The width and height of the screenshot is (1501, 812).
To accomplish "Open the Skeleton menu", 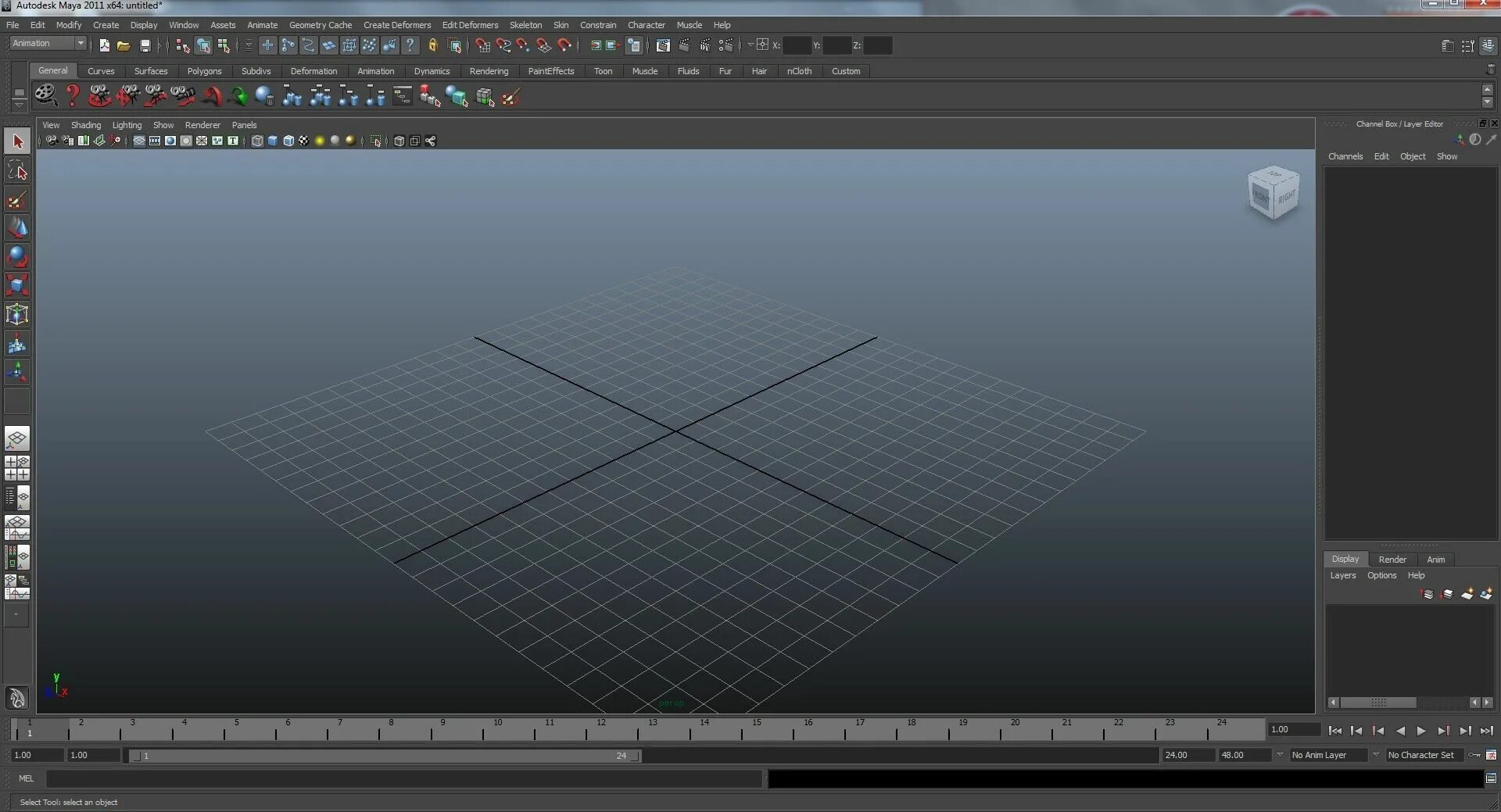I will click(x=525, y=25).
